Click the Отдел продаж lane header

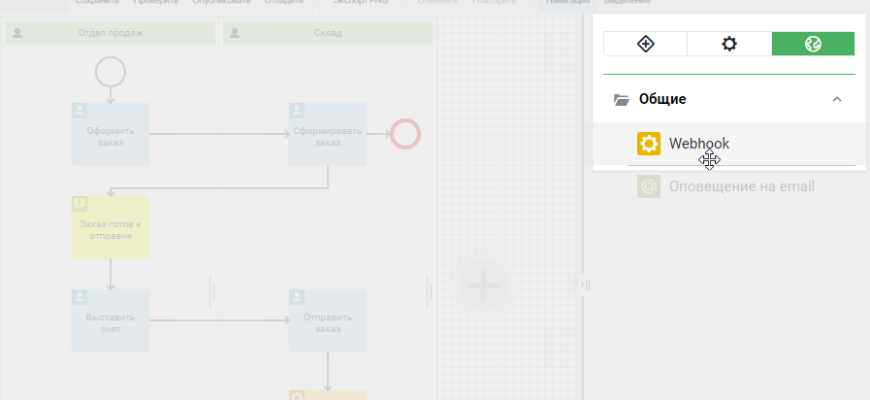click(110, 33)
